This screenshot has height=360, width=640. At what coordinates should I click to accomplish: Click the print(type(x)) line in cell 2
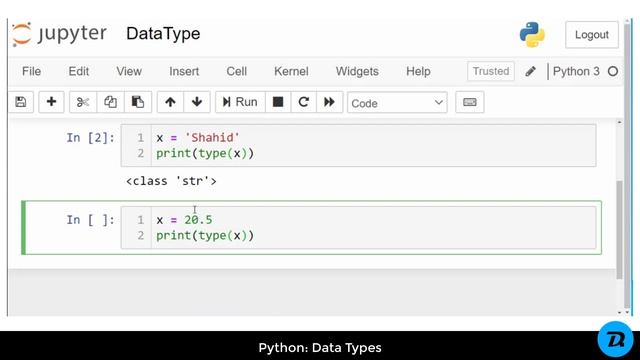[x=205, y=153]
